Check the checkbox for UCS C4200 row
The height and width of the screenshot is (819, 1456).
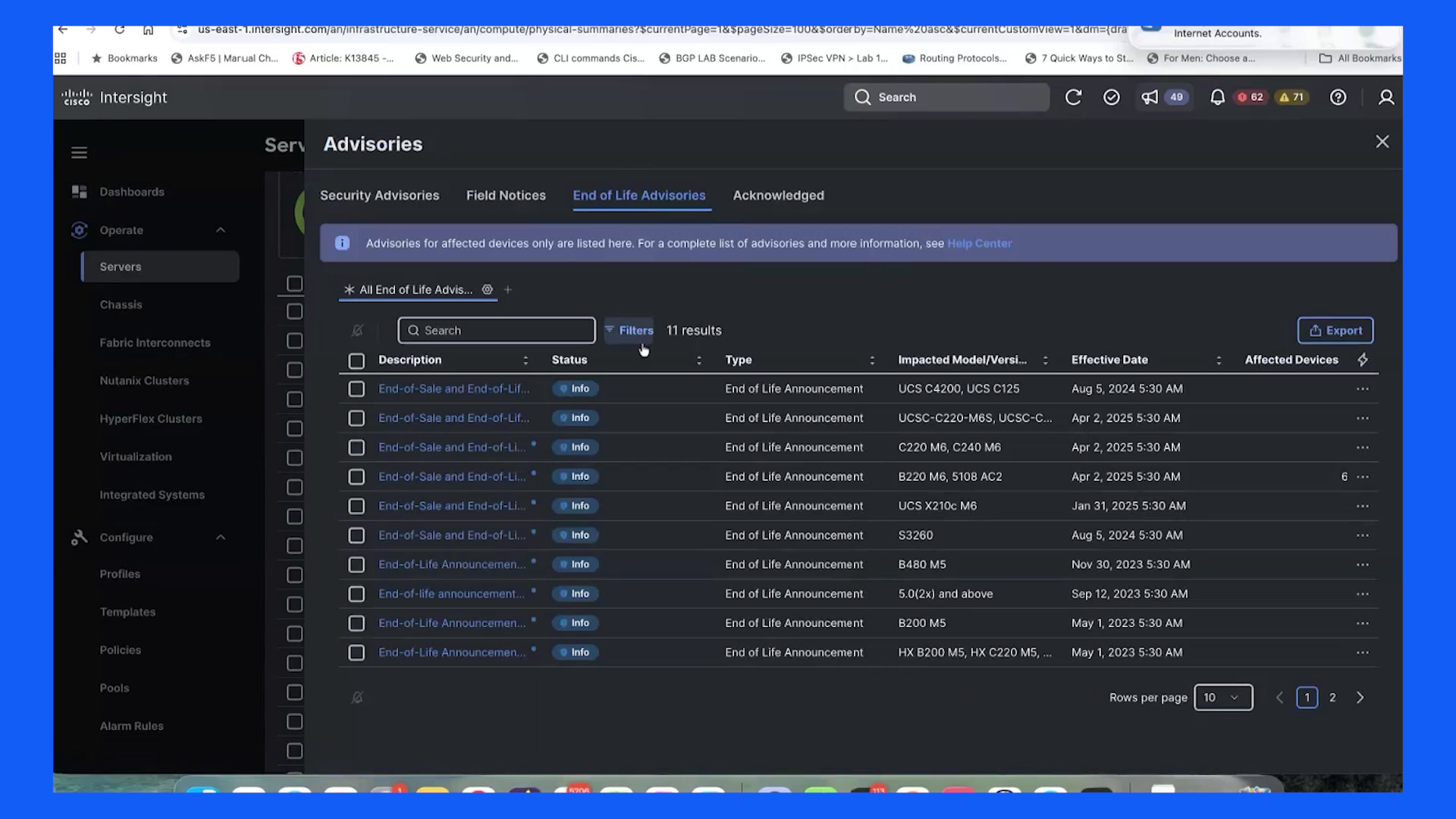tap(356, 389)
